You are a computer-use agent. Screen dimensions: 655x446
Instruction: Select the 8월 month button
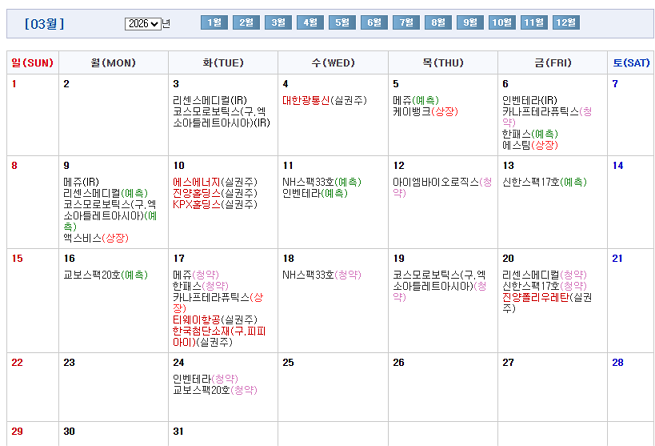coord(438,23)
